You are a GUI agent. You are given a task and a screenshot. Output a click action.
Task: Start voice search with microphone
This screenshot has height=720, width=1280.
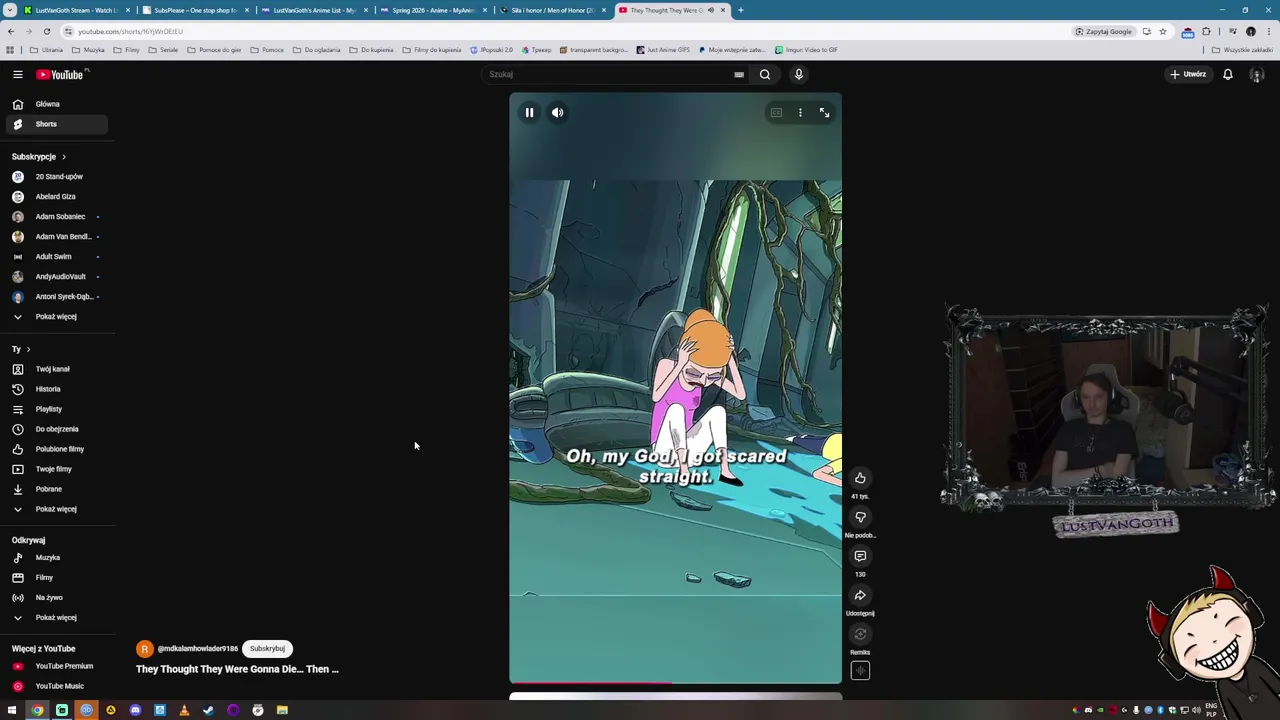(798, 74)
